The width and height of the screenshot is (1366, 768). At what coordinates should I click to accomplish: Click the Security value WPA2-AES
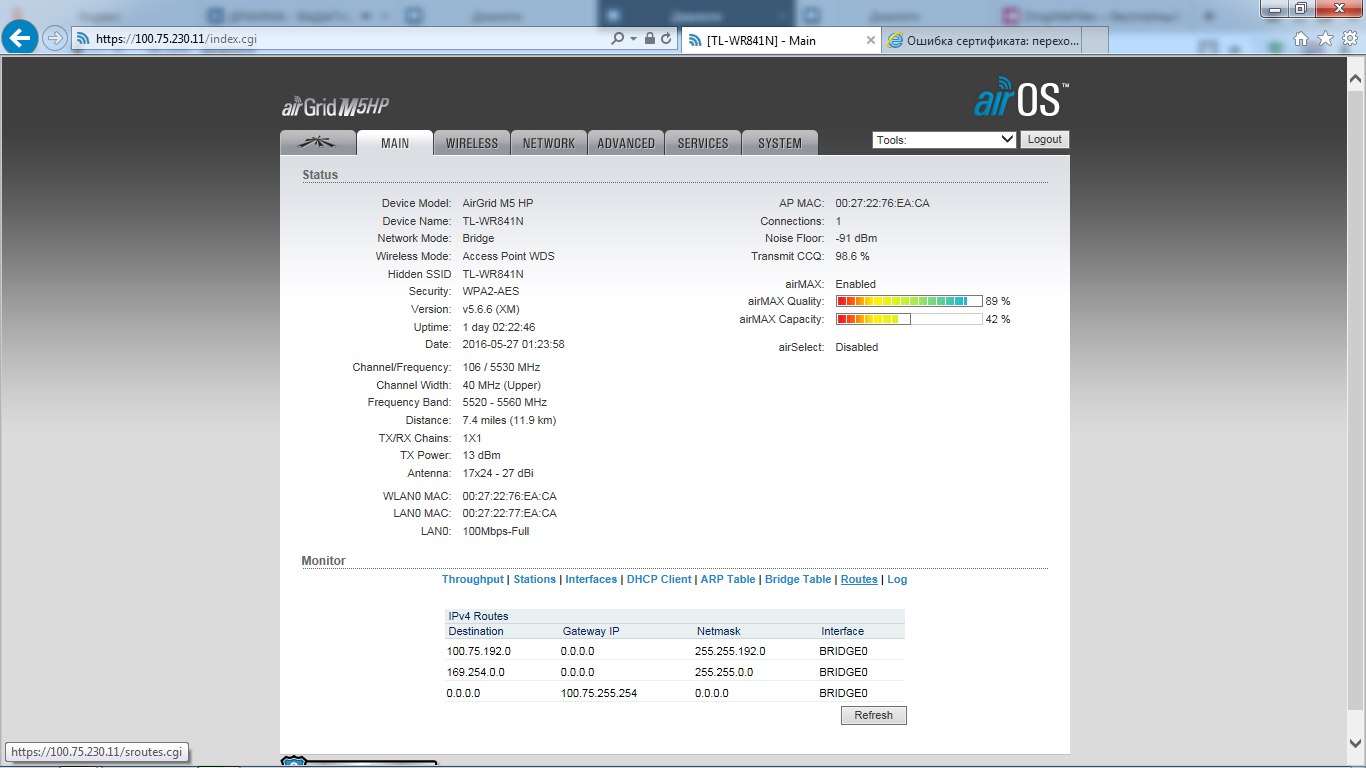coord(491,291)
